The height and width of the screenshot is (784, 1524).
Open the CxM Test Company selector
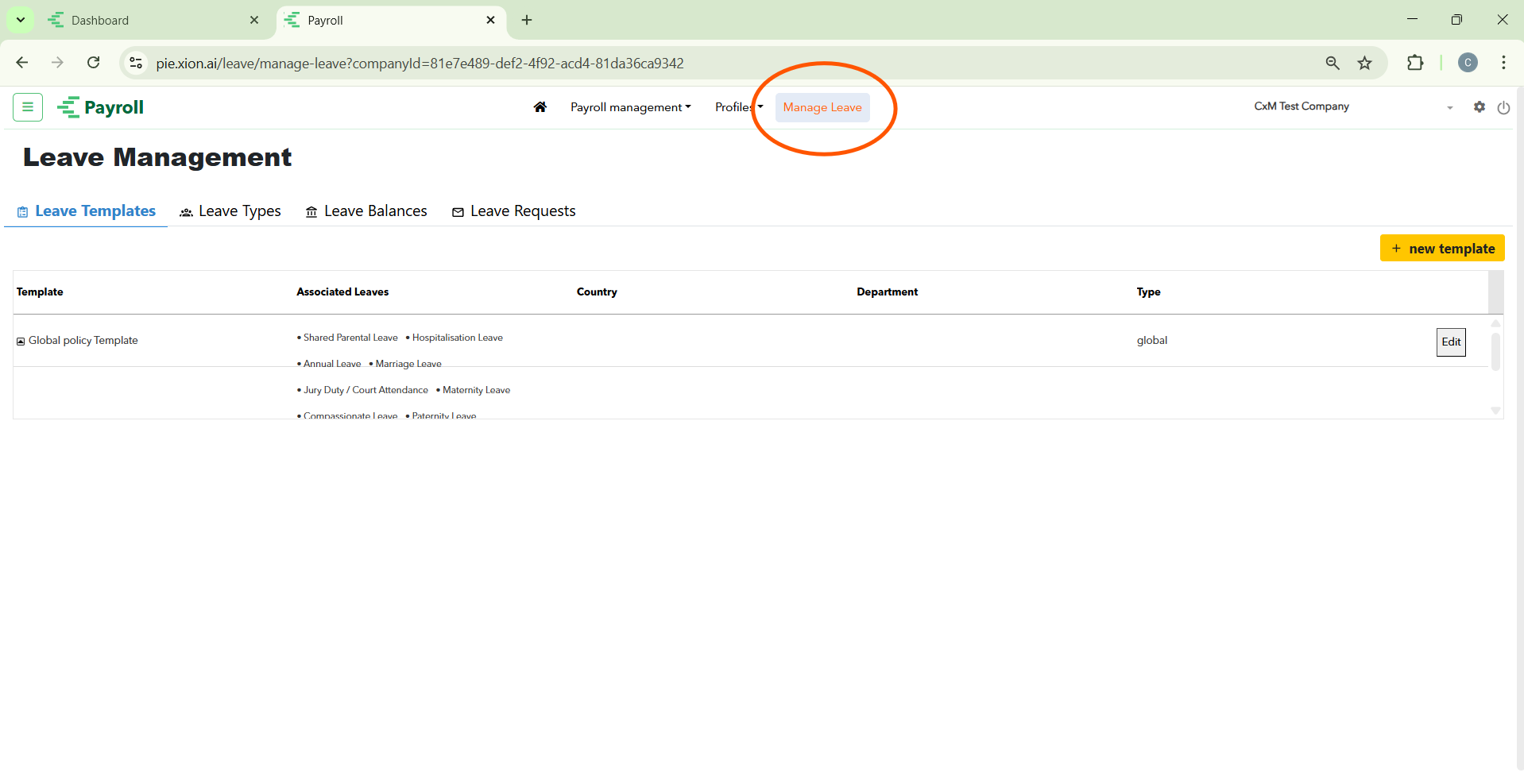click(1352, 107)
